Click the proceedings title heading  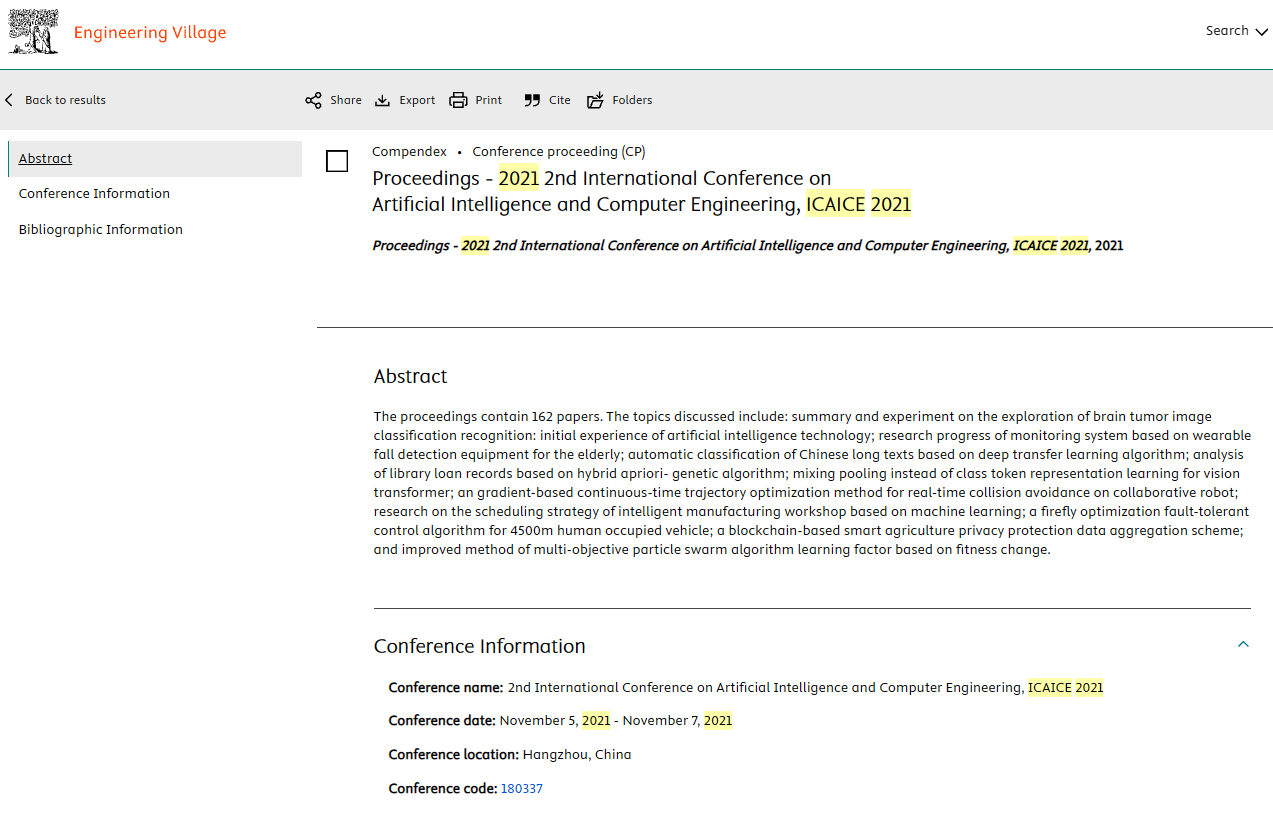click(x=641, y=191)
